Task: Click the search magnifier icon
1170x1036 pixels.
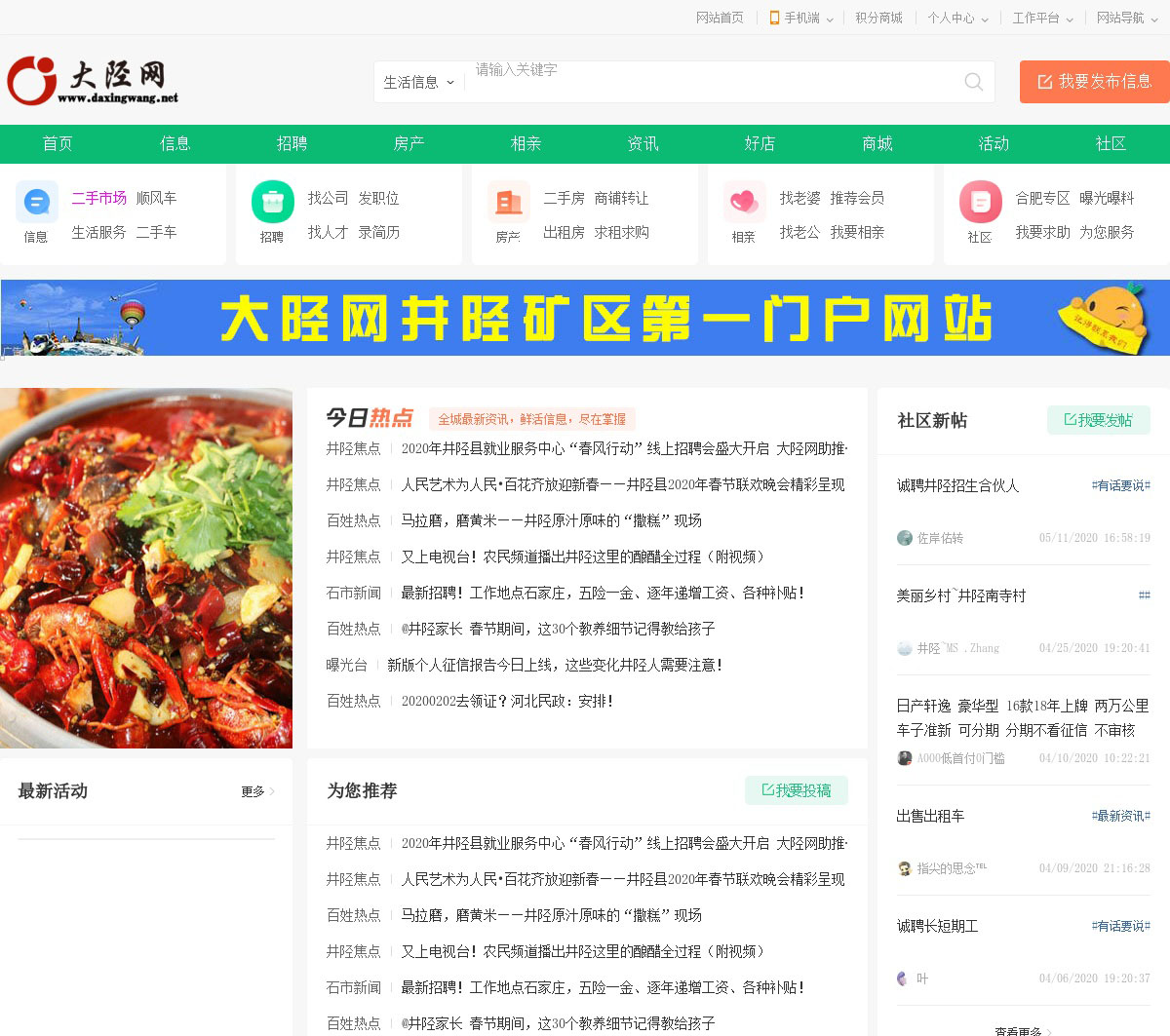Action: coord(973,82)
